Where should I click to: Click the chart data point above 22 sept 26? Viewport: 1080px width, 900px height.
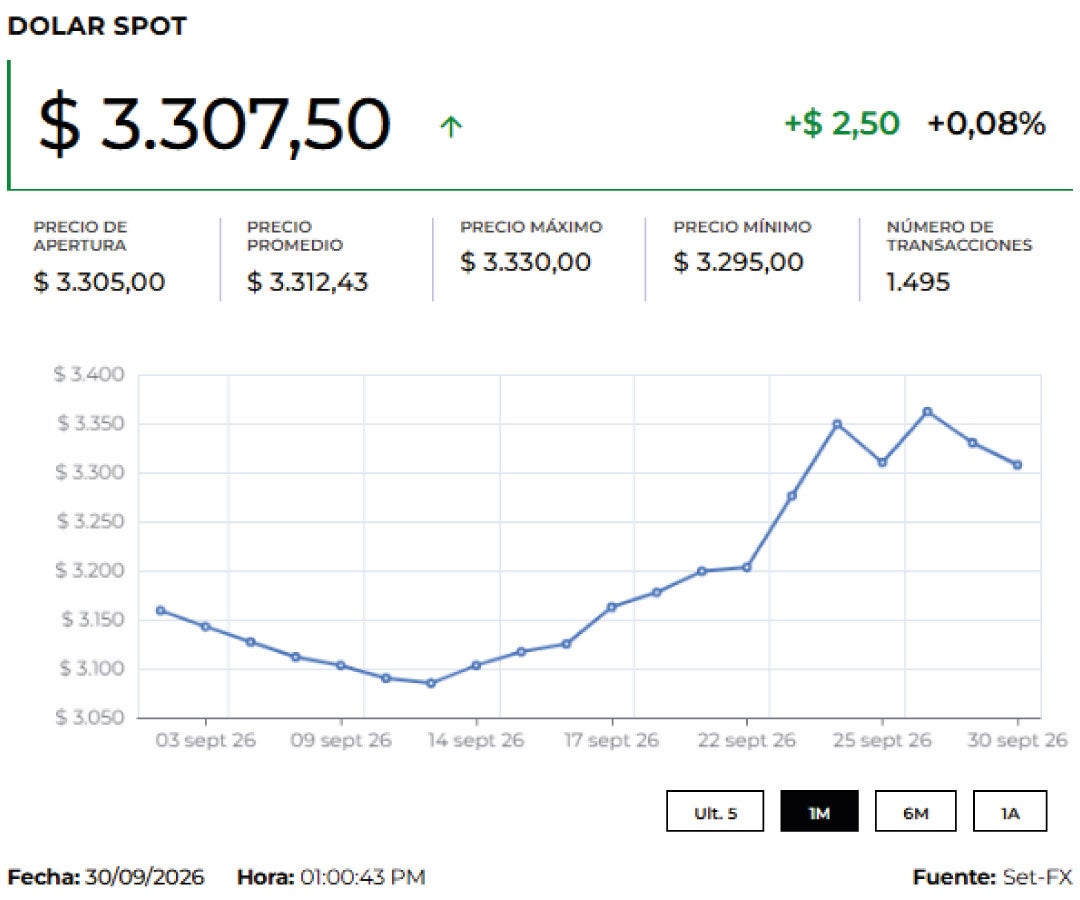point(747,567)
